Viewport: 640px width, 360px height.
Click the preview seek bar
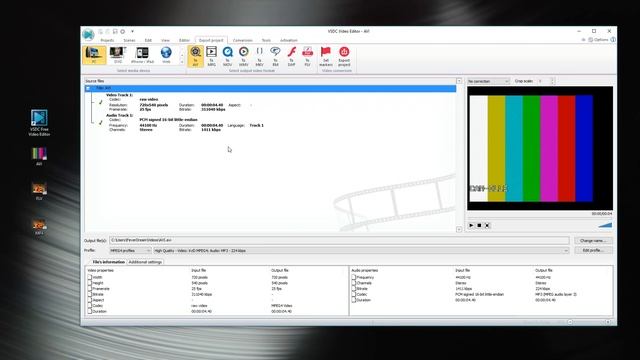pyautogui.click(x=540, y=218)
